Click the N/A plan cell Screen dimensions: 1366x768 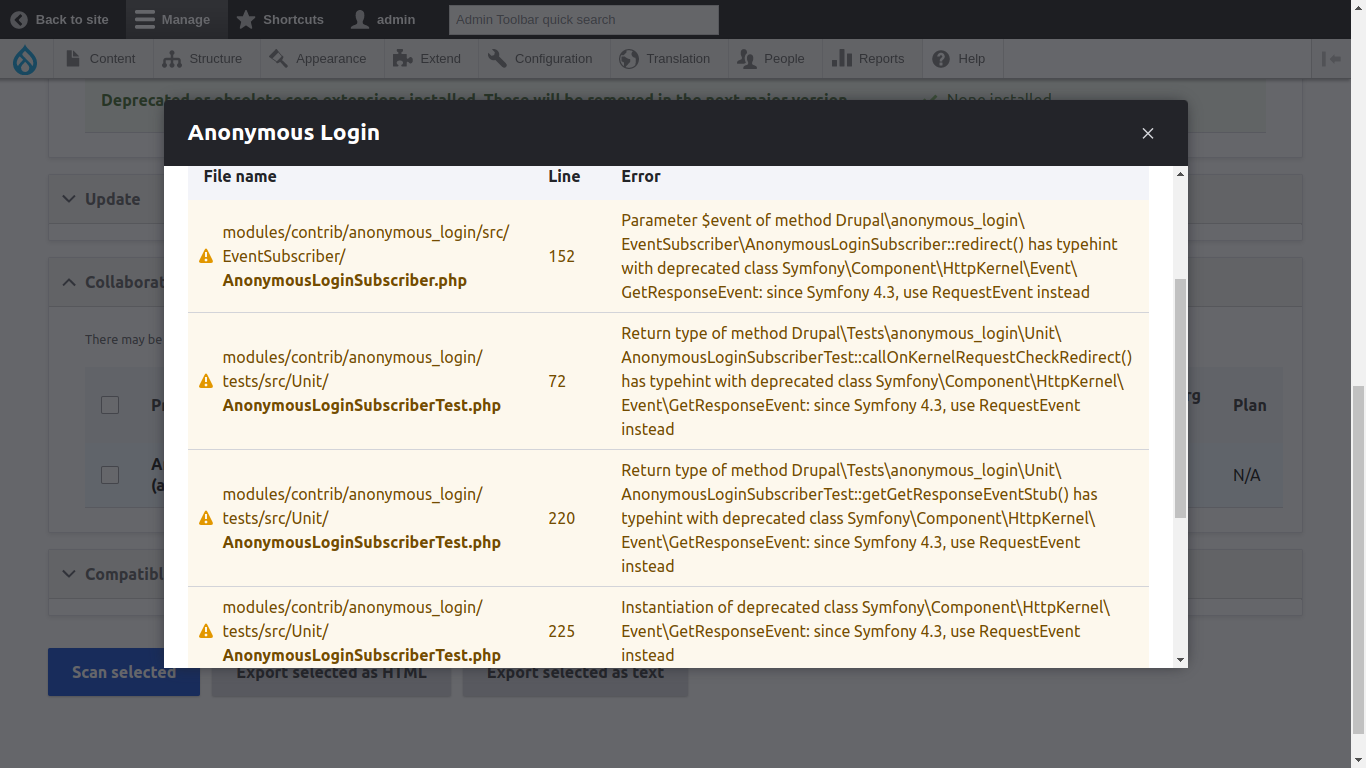1246,475
